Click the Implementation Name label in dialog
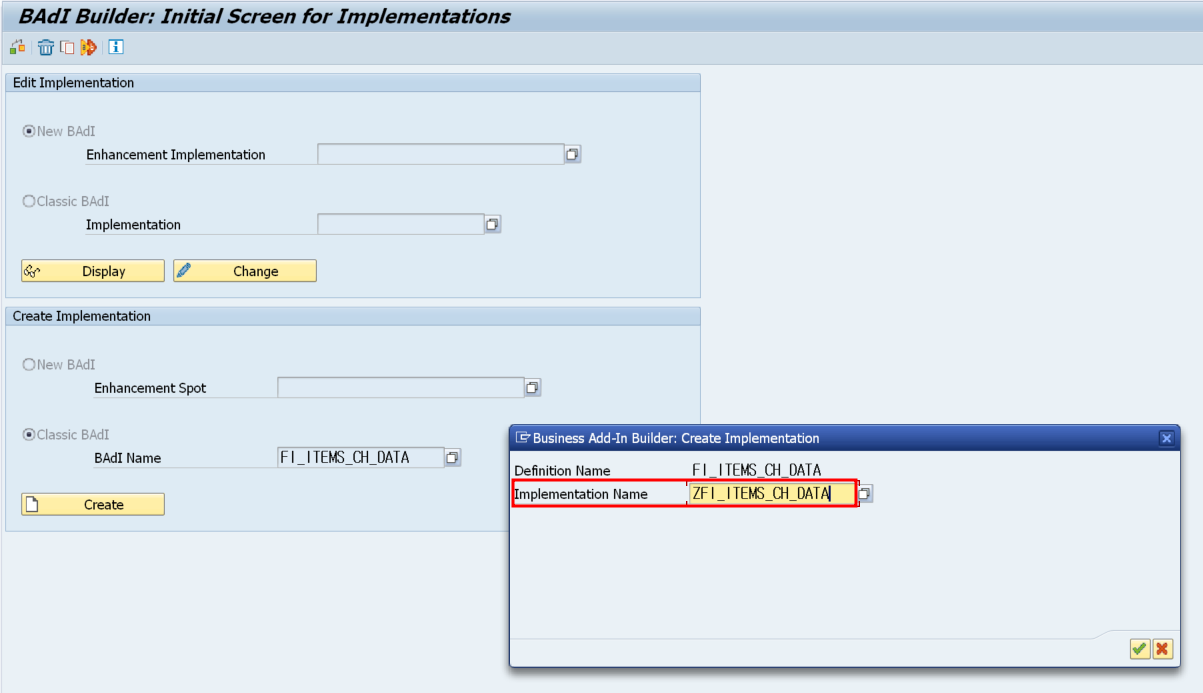The image size is (1203, 693). point(581,494)
